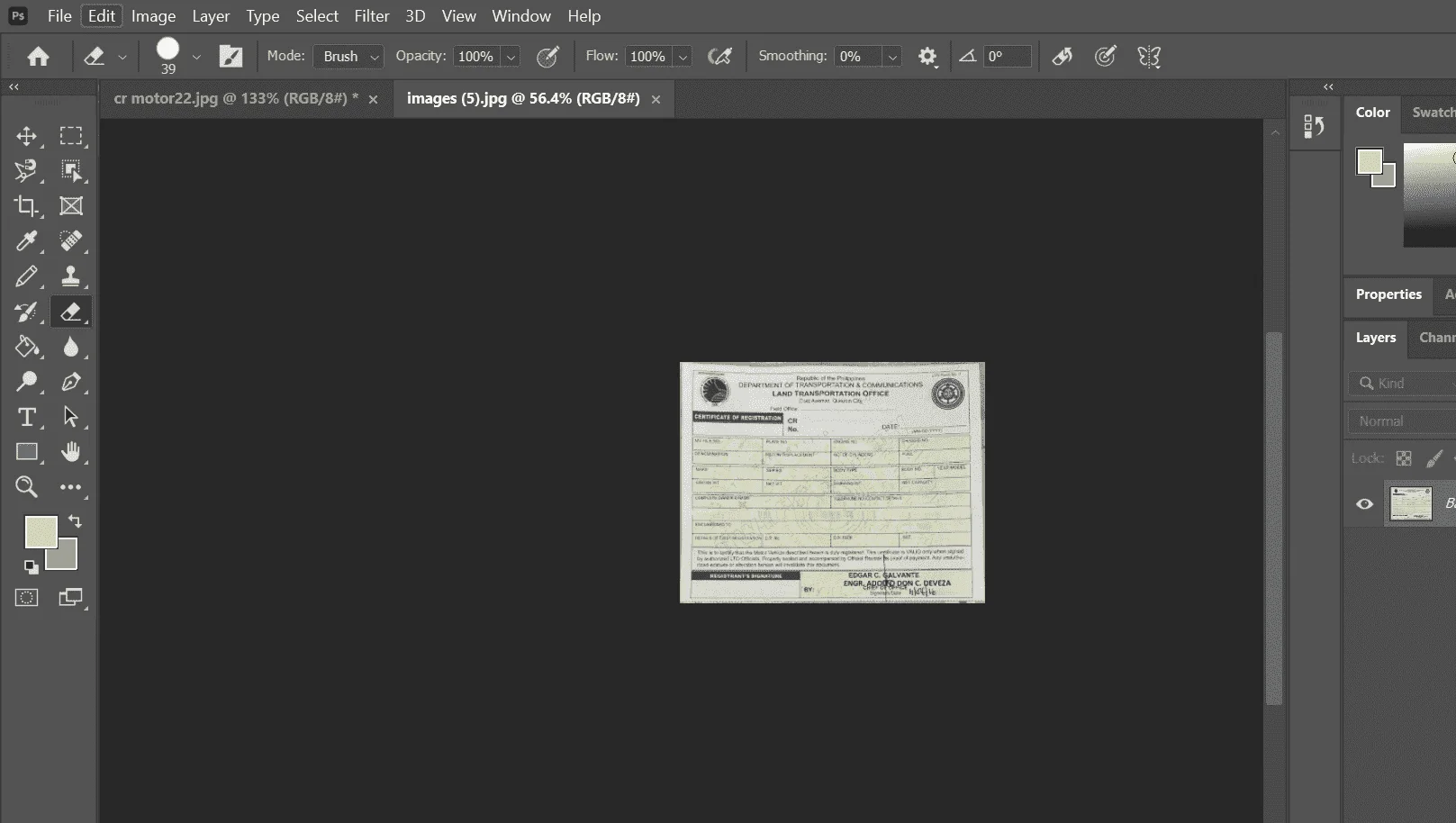Open the File menu

point(59,16)
